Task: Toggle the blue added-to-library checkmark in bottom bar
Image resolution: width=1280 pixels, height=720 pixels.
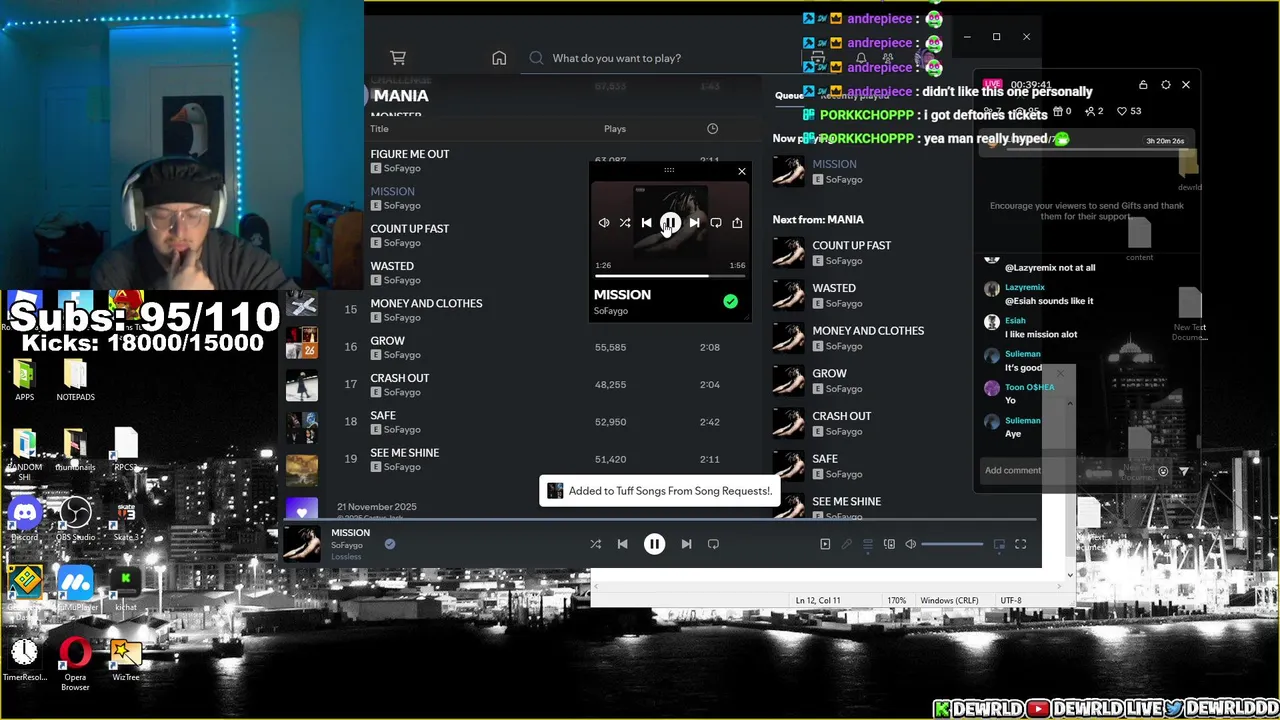Action: pyautogui.click(x=390, y=544)
